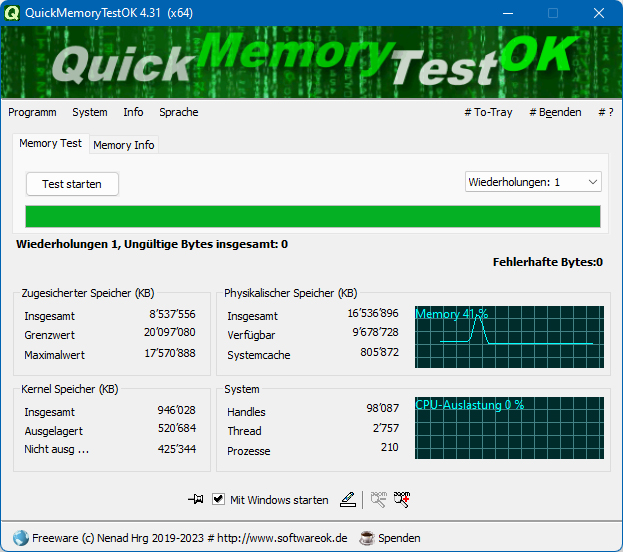The width and height of the screenshot is (623, 552).
Task: Click the Wiederholungen 1, Ungültige Bytes result text
Action: pos(152,244)
